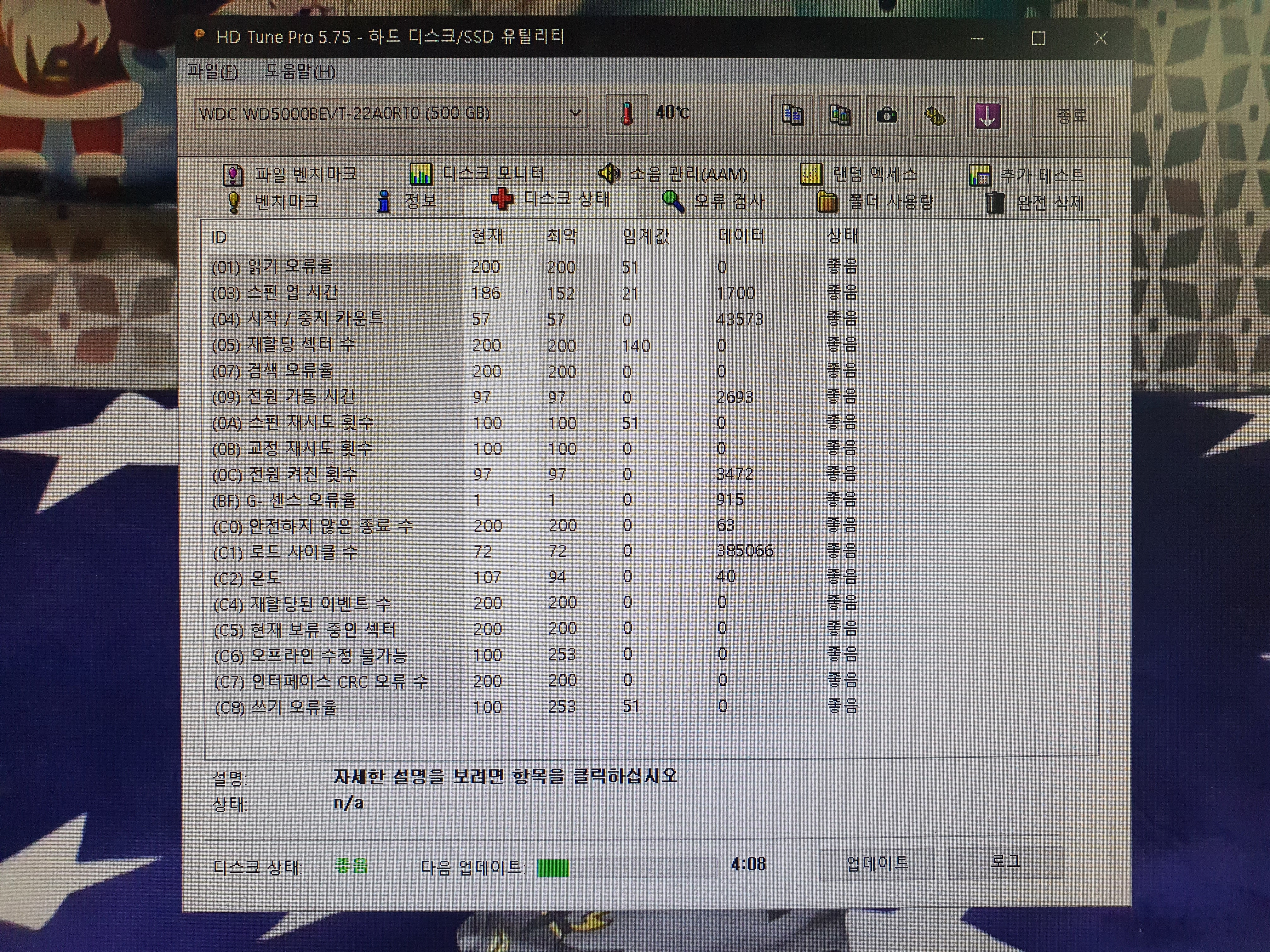
Task: Click data value 43573 in start/stop row
Action: click(740, 319)
